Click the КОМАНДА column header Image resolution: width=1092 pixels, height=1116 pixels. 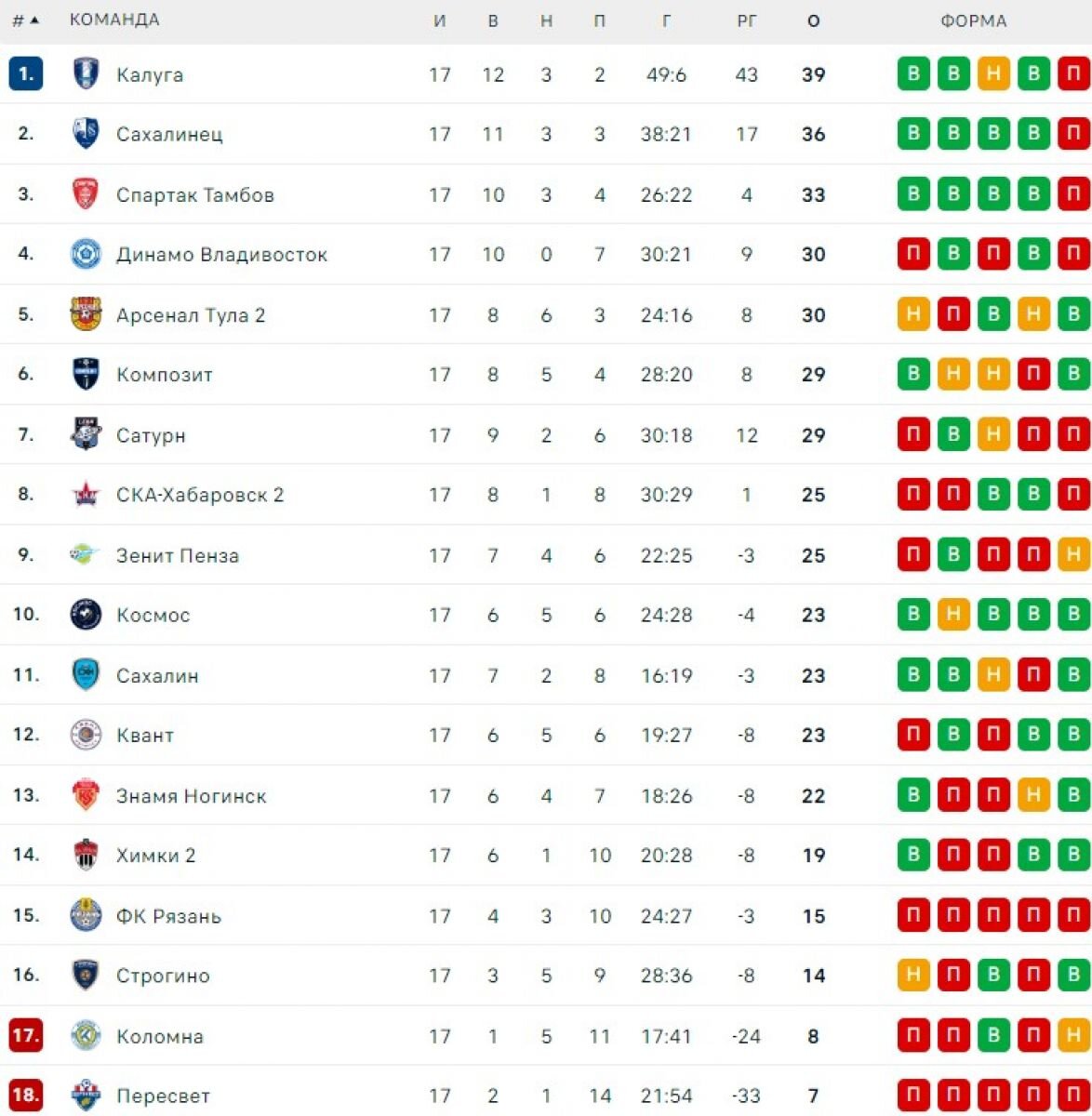pyautogui.click(x=114, y=20)
